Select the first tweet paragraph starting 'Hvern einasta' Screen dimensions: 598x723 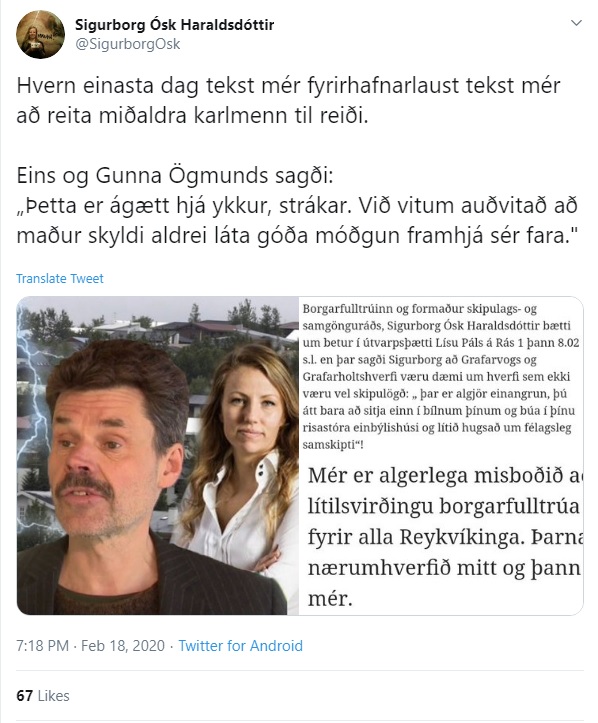pyautogui.click(x=288, y=101)
